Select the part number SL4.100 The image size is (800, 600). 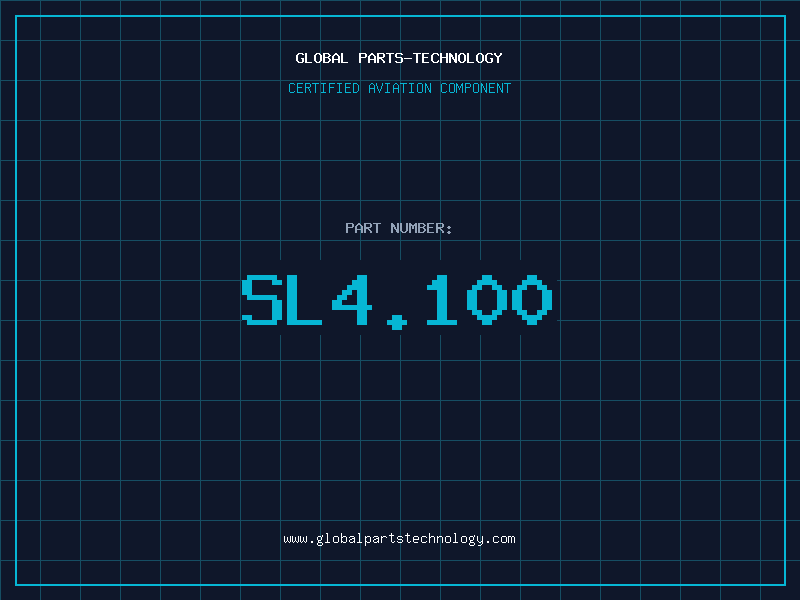click(x=397, y=302)
